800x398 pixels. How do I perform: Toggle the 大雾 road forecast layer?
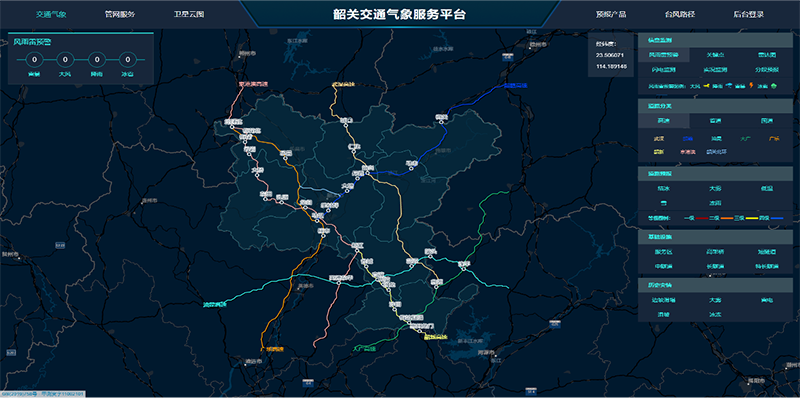pos(715,188)
